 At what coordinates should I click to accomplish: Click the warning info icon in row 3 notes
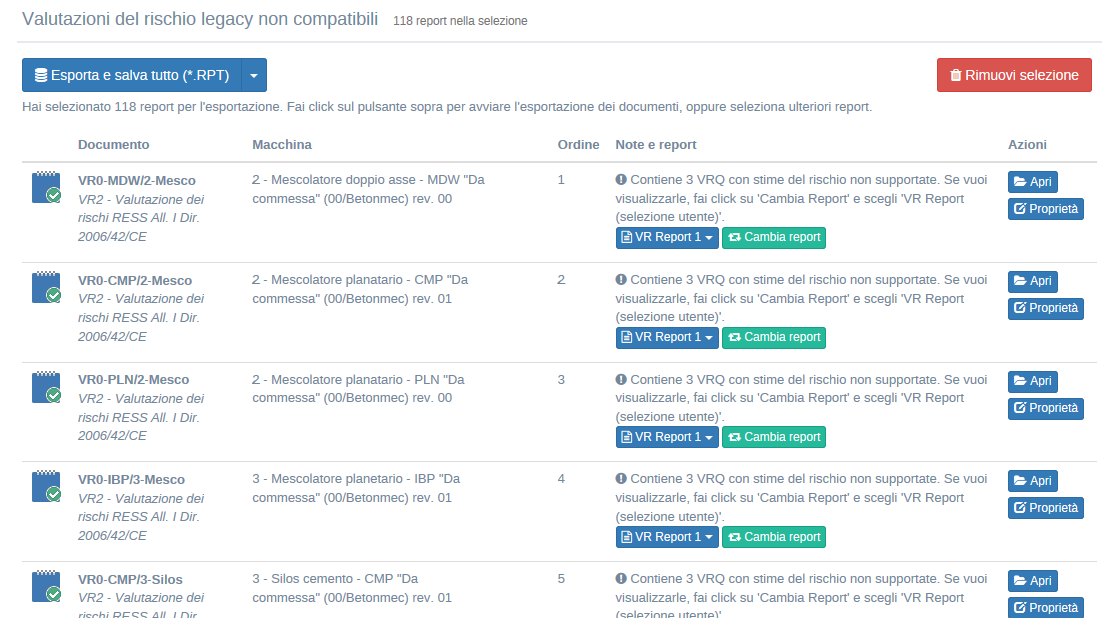pos(621,380)
